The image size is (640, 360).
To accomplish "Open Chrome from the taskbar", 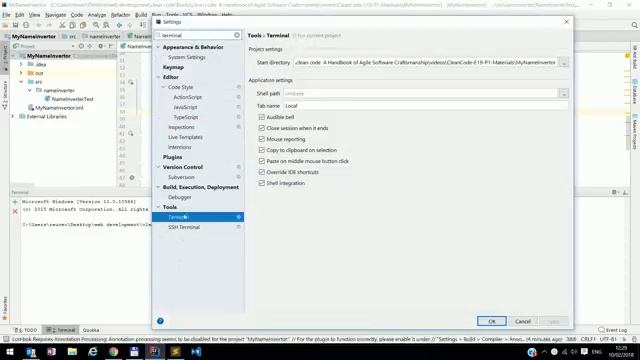I will (113, 351).
